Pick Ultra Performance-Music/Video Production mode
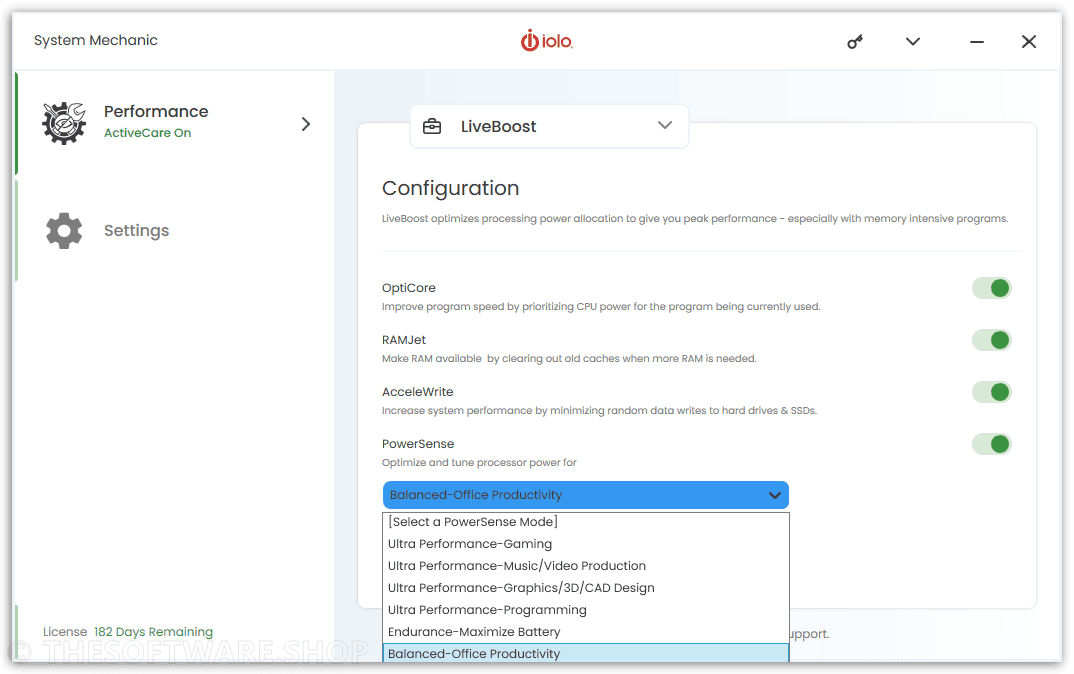Viewport: 1074px width, 674px height. (x=586, y=566)
